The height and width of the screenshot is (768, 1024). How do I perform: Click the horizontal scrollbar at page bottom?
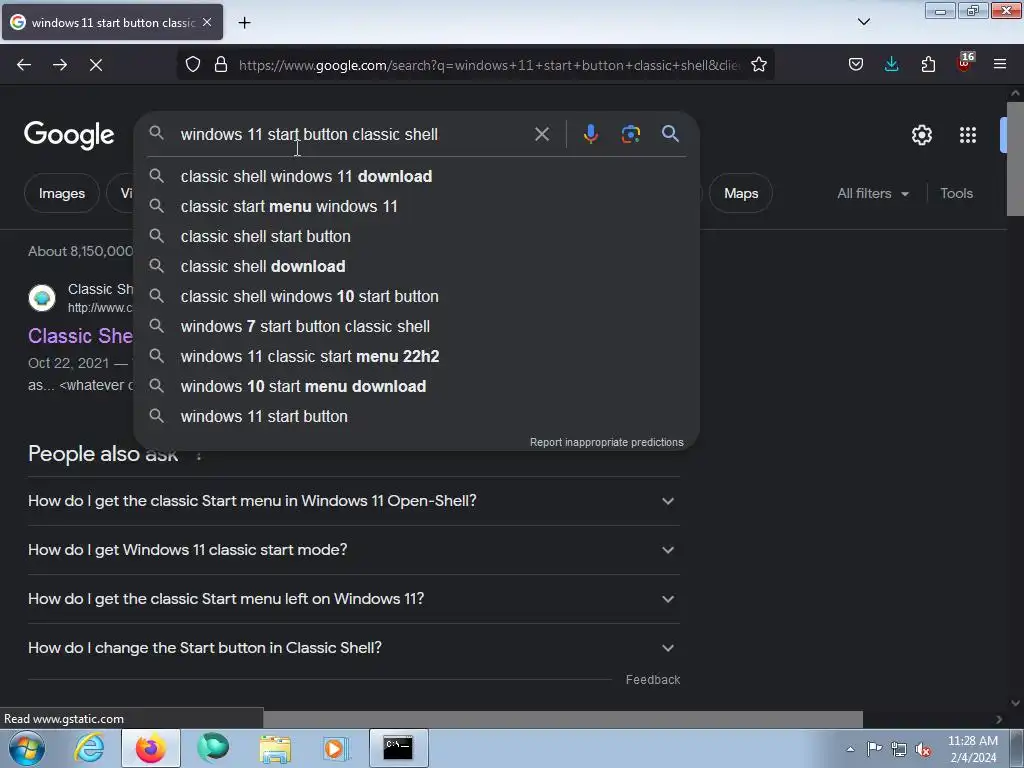[563, 719]
